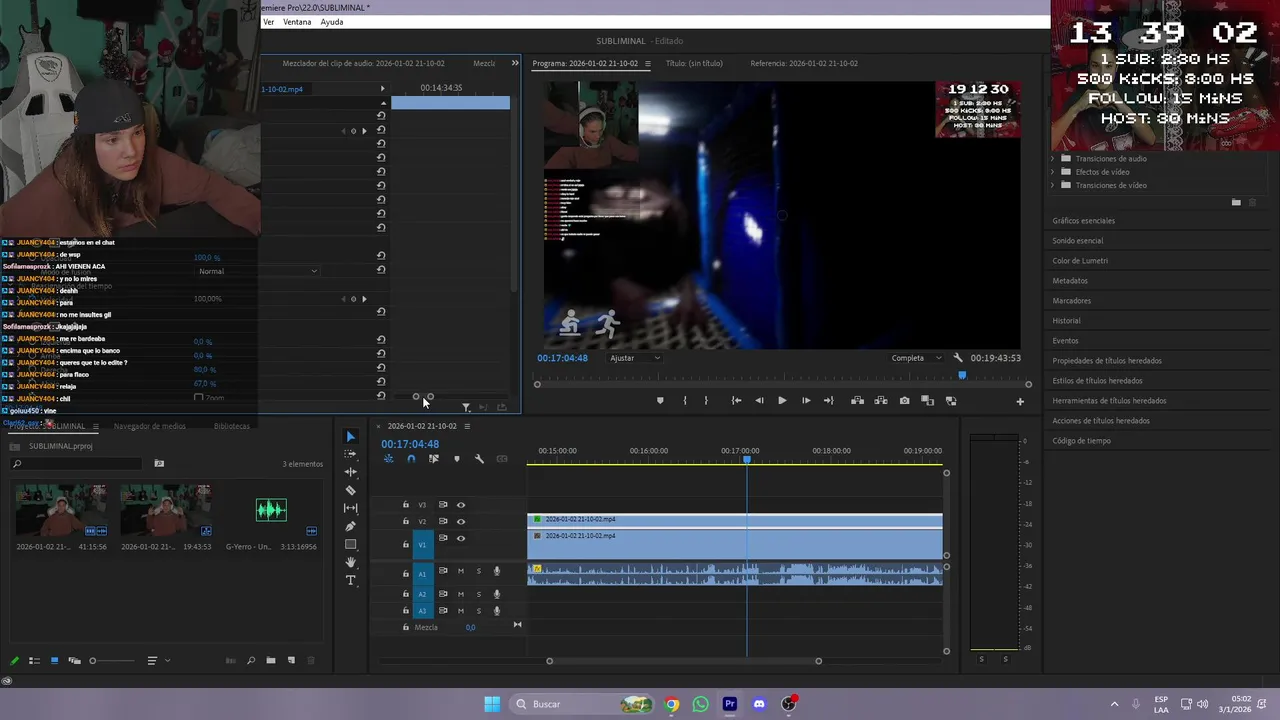
Task: Open the Project panel sort options dropdown
Action: (157, 660)
